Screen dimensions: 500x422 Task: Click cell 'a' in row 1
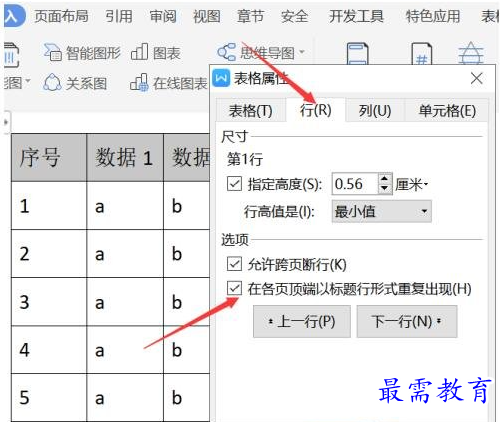(x=125, y=206)
